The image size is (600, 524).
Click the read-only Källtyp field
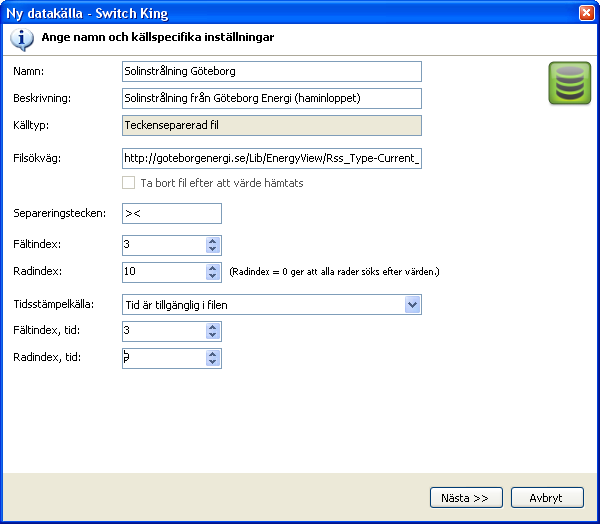tap(272, 125)
